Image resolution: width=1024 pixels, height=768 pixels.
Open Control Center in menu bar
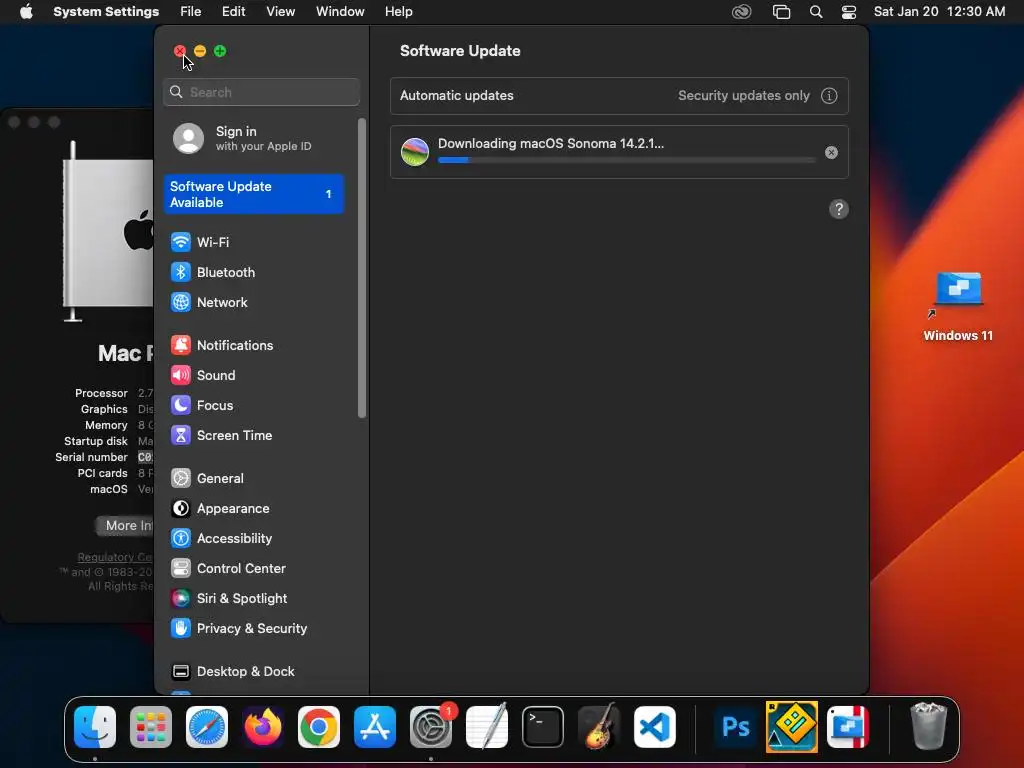pos(848,12)
